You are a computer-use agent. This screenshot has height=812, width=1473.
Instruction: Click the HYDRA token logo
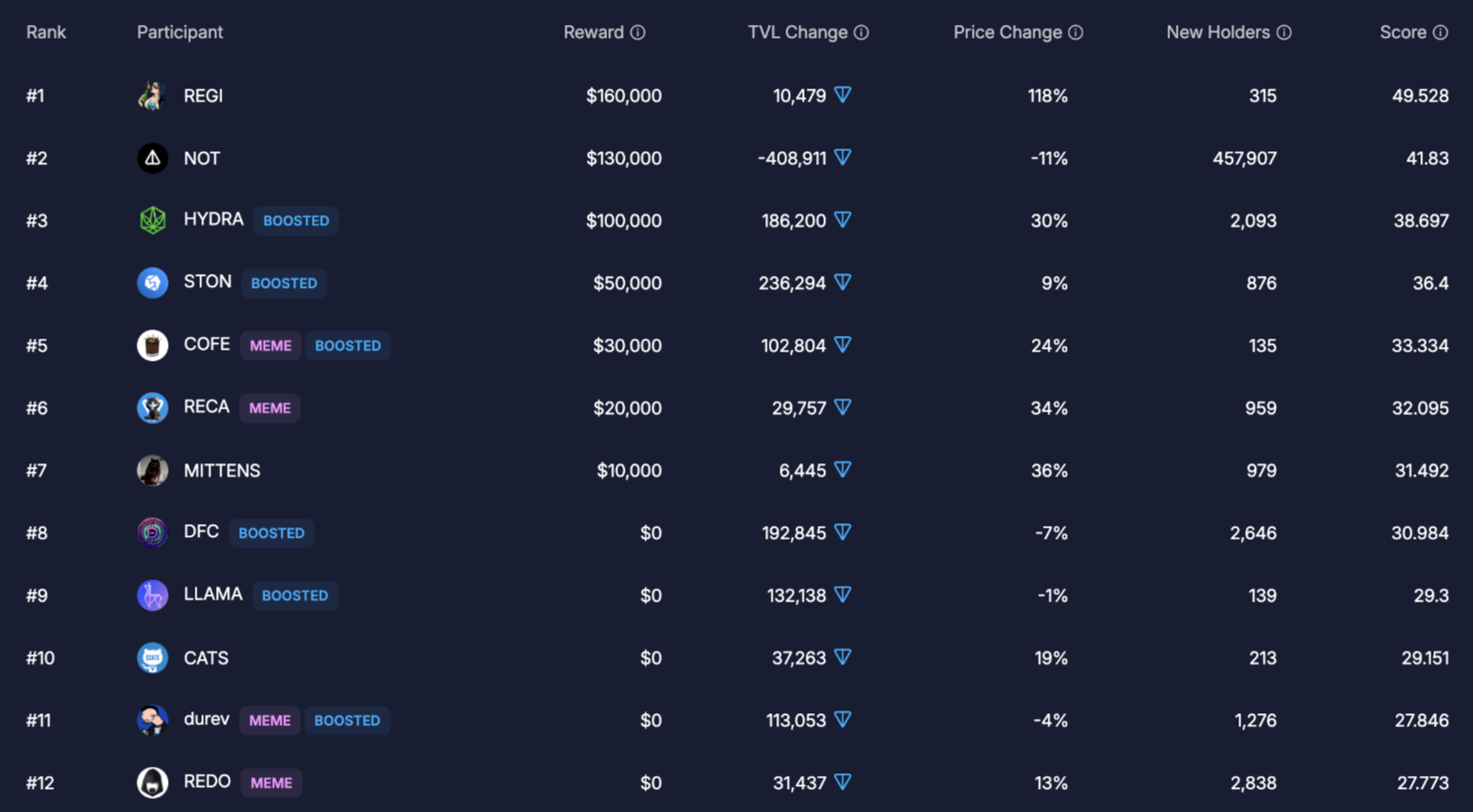152,220
